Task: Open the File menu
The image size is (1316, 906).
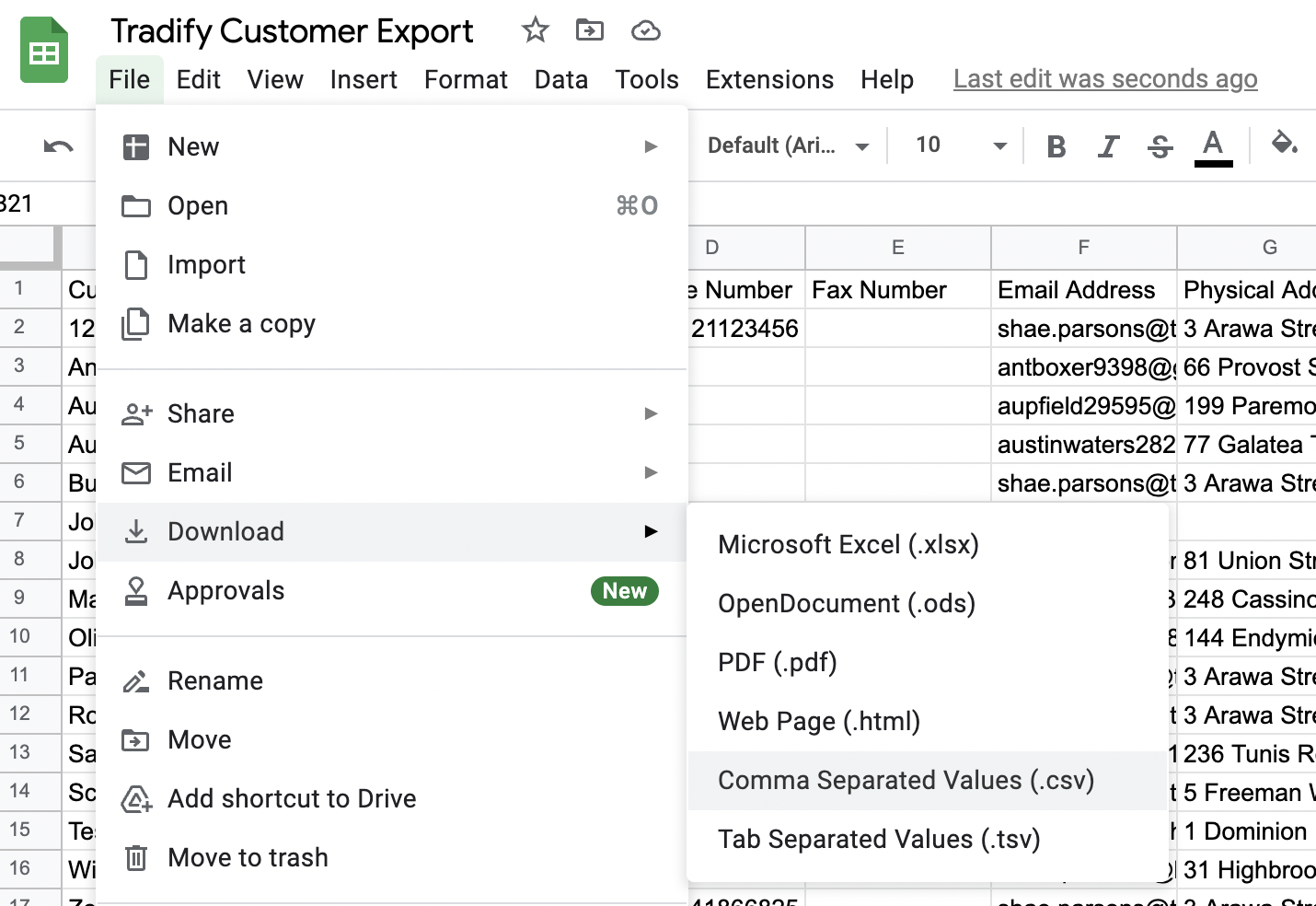Action: (x=129, y=79)
